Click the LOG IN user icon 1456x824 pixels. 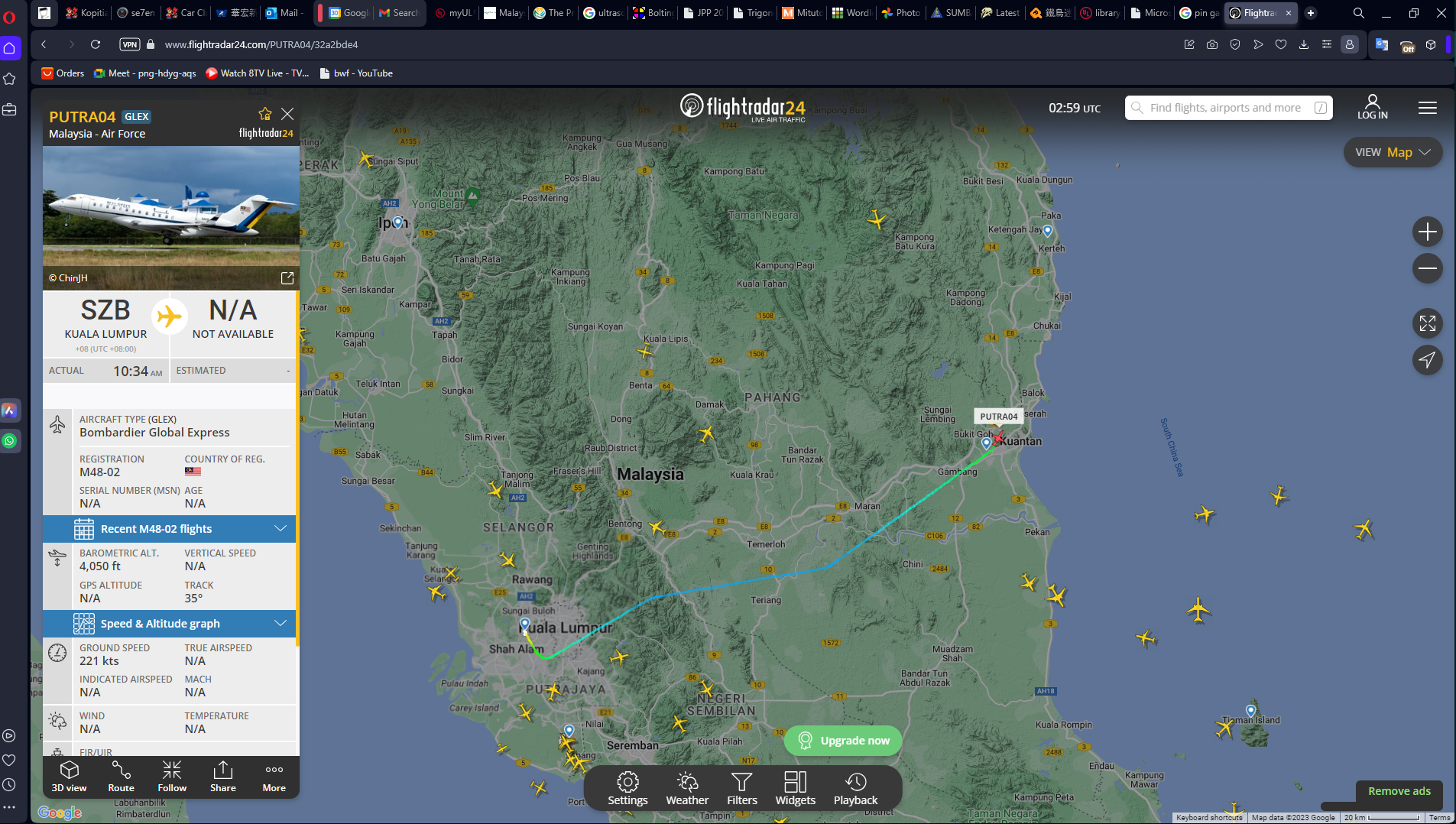point(1373,107)
